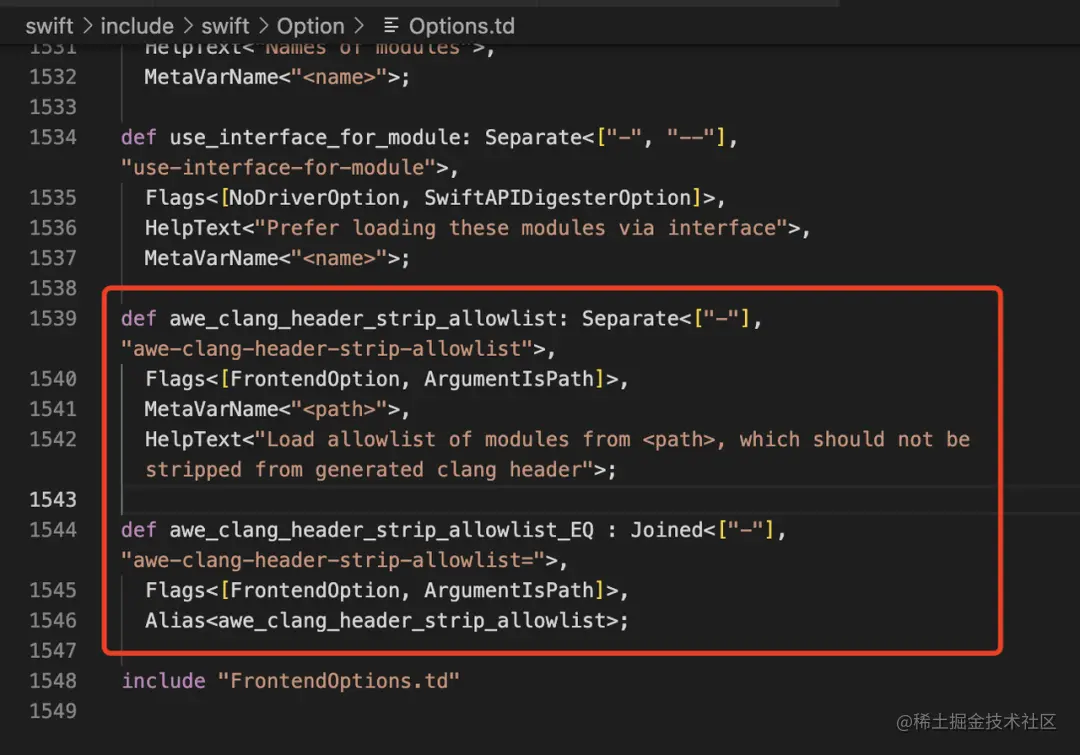Click 'FrontendOption' on line 1545
The height and width of the screenshot is (755, 1080).
coord(315,590)
